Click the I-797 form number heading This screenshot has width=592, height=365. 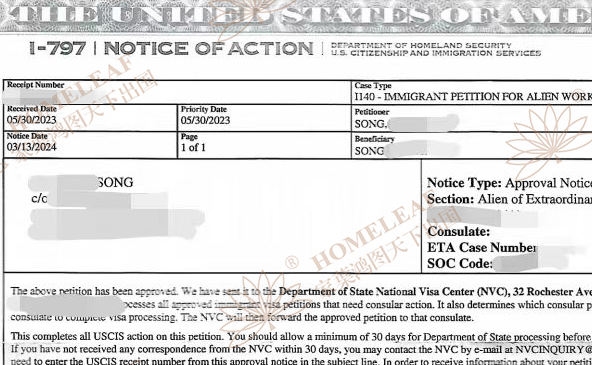coord(58,49)
